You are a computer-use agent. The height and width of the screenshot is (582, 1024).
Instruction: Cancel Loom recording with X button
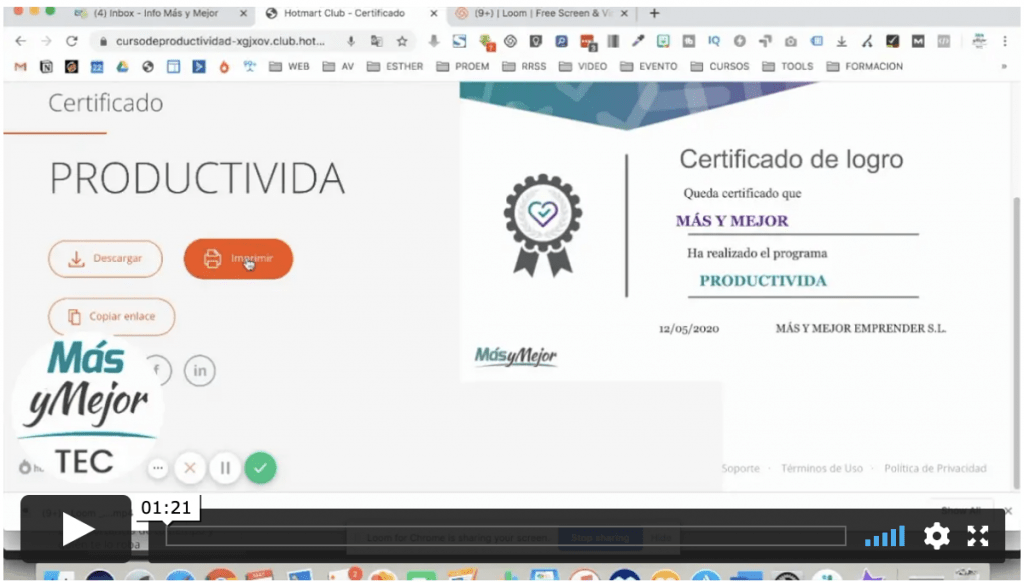tap(190, 468)
